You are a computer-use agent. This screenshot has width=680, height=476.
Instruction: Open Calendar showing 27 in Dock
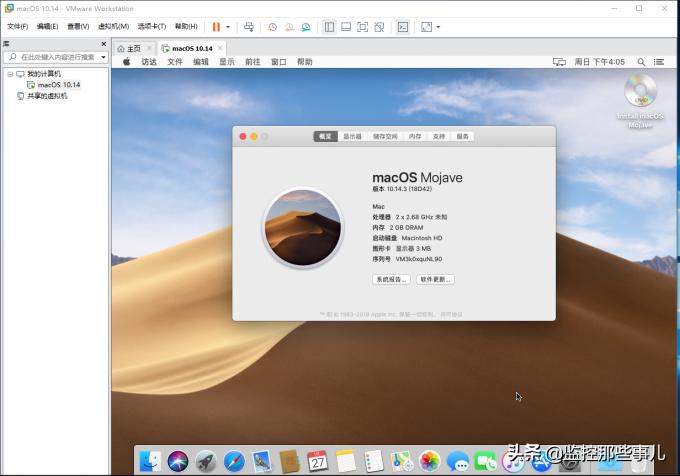318,461
